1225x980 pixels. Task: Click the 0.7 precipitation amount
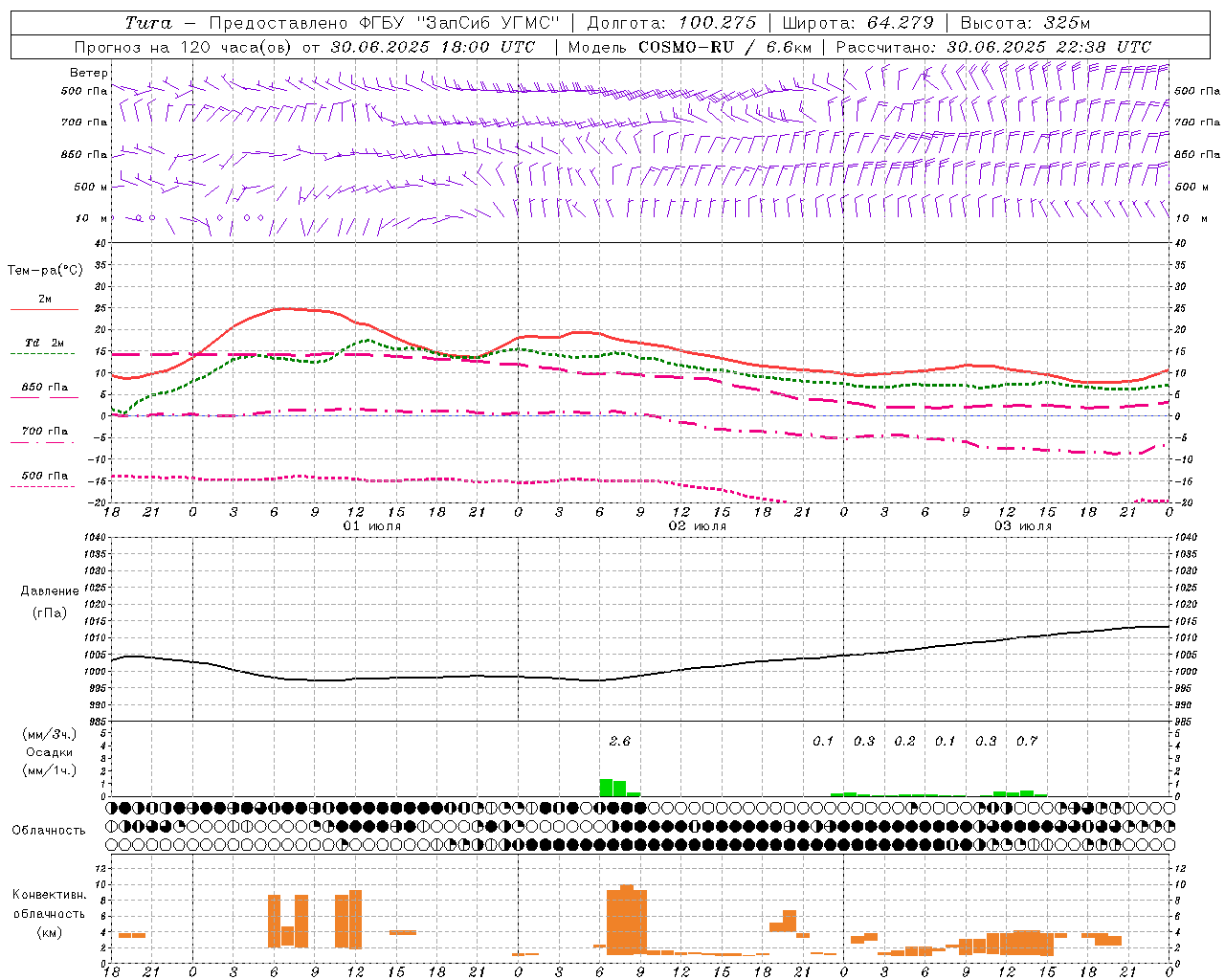(x=1027, y=742)
